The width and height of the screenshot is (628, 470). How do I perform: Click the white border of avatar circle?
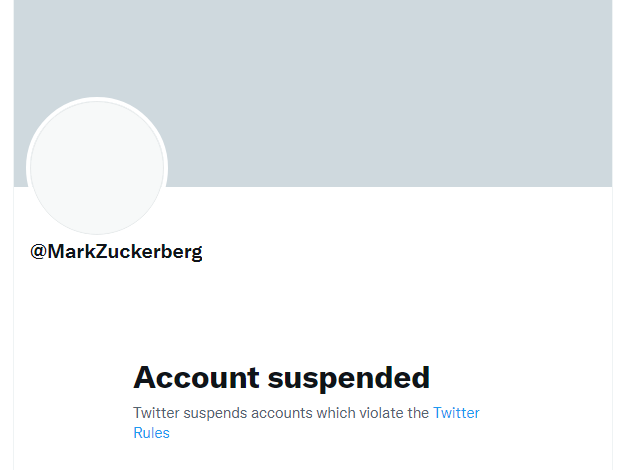coord(97,99)
